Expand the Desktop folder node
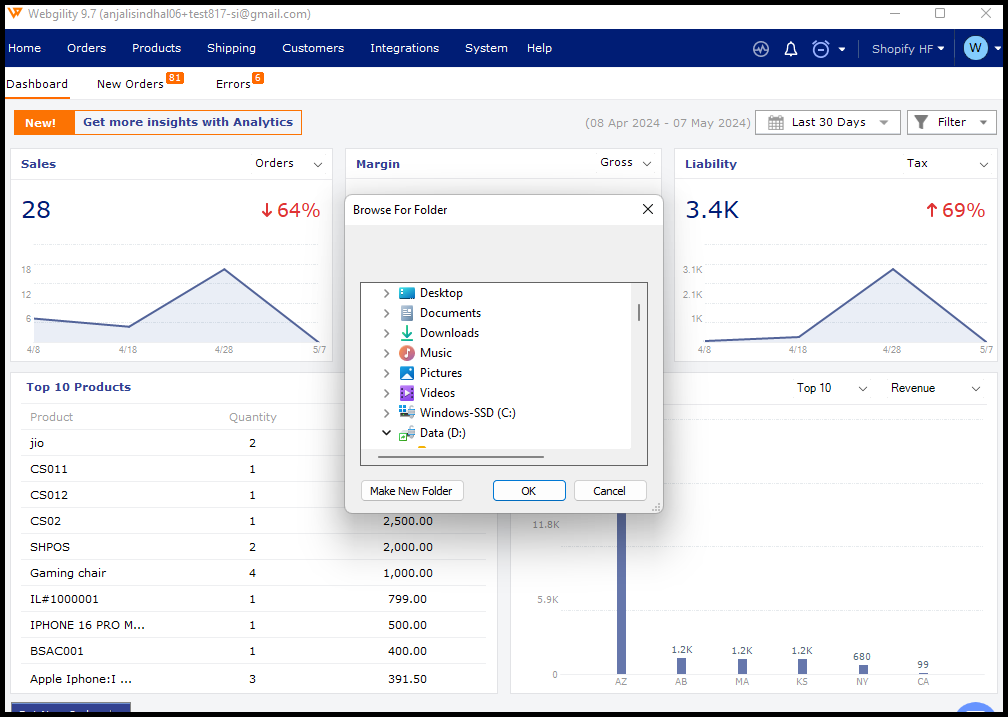The width and height of the screenshot is (1008, 717). (x=386, y=293)
